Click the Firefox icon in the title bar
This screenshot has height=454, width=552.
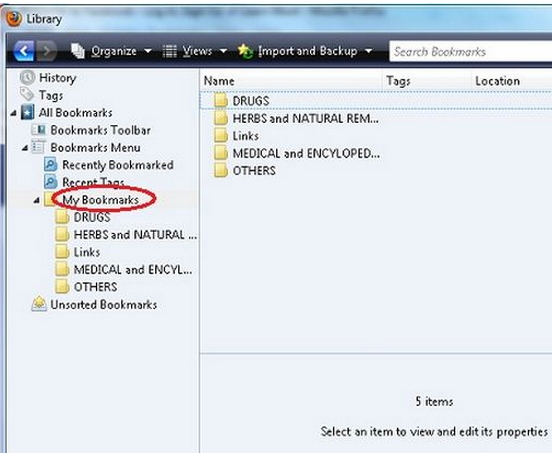tap(14, 19)
